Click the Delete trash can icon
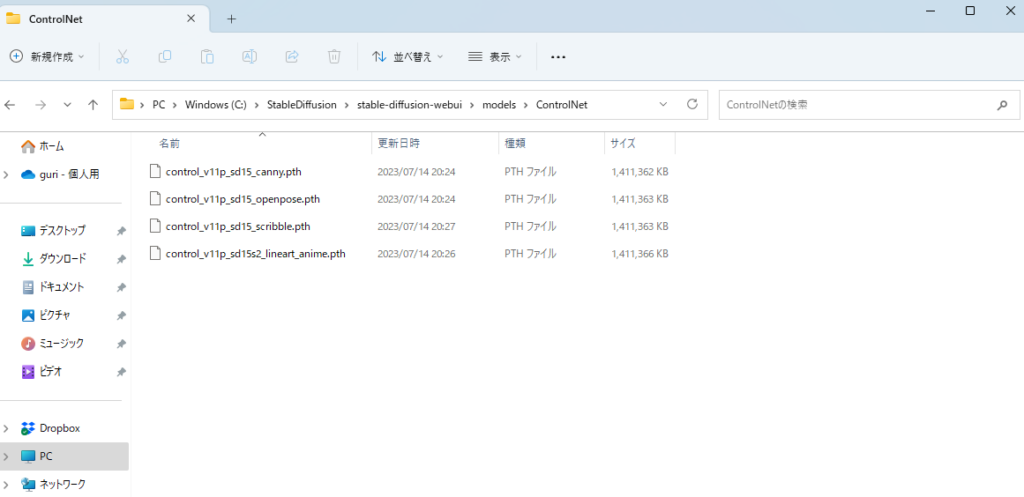 click(x=335, y=57)
